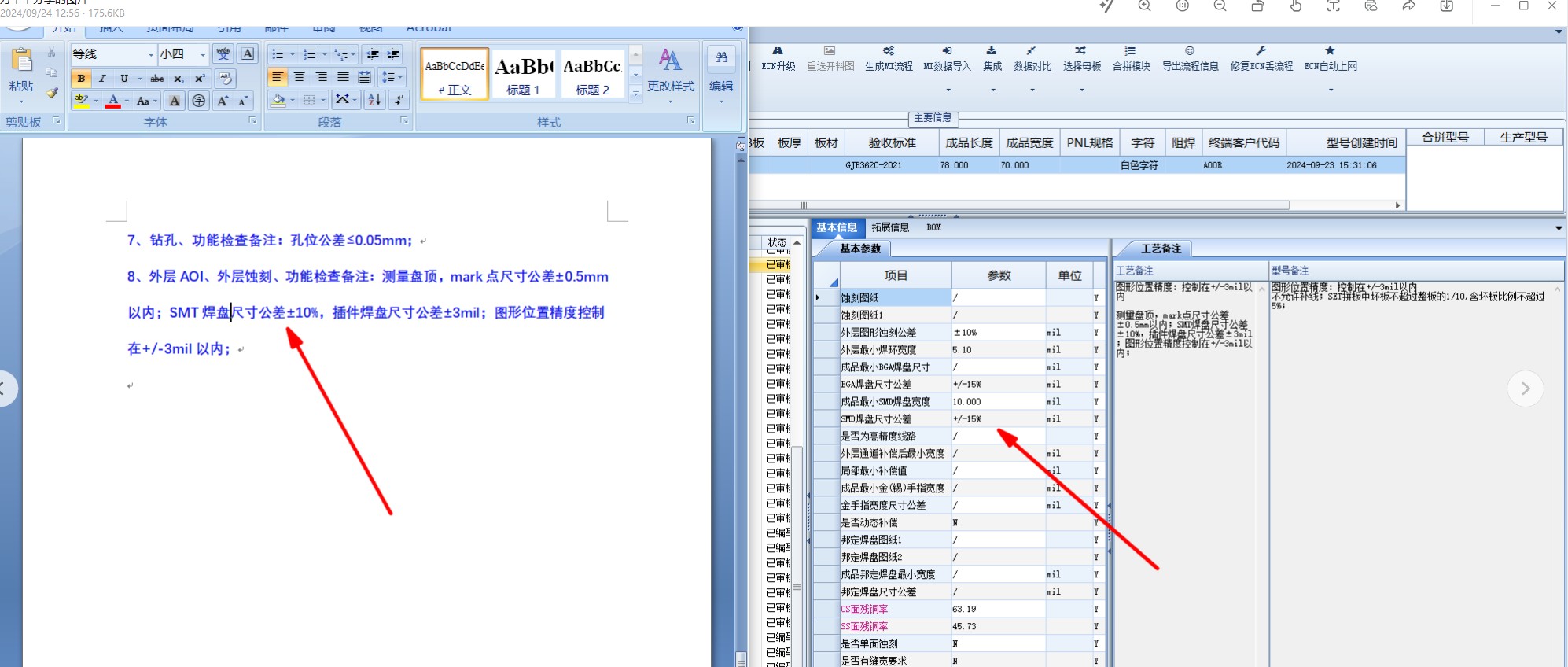Click the Distributed alignment icon

pyautogui.click(x=364, y=77)
